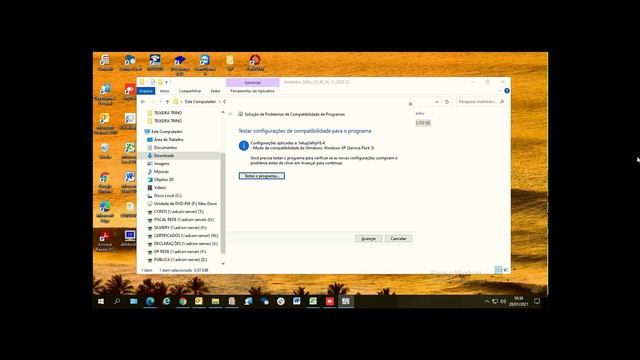640x360 pixels.
Task: Select the Gerenciar contextual tab
Action: click(253, 82)
